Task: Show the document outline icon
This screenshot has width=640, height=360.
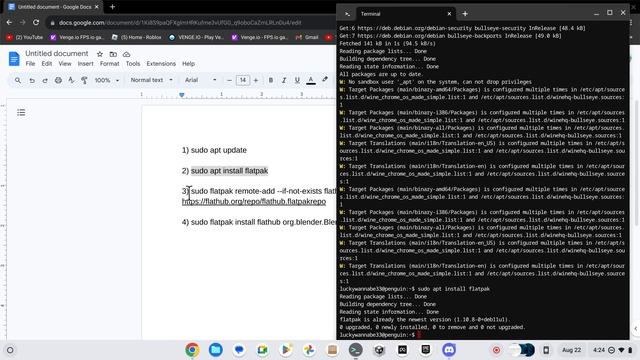Action: [21, 112]
